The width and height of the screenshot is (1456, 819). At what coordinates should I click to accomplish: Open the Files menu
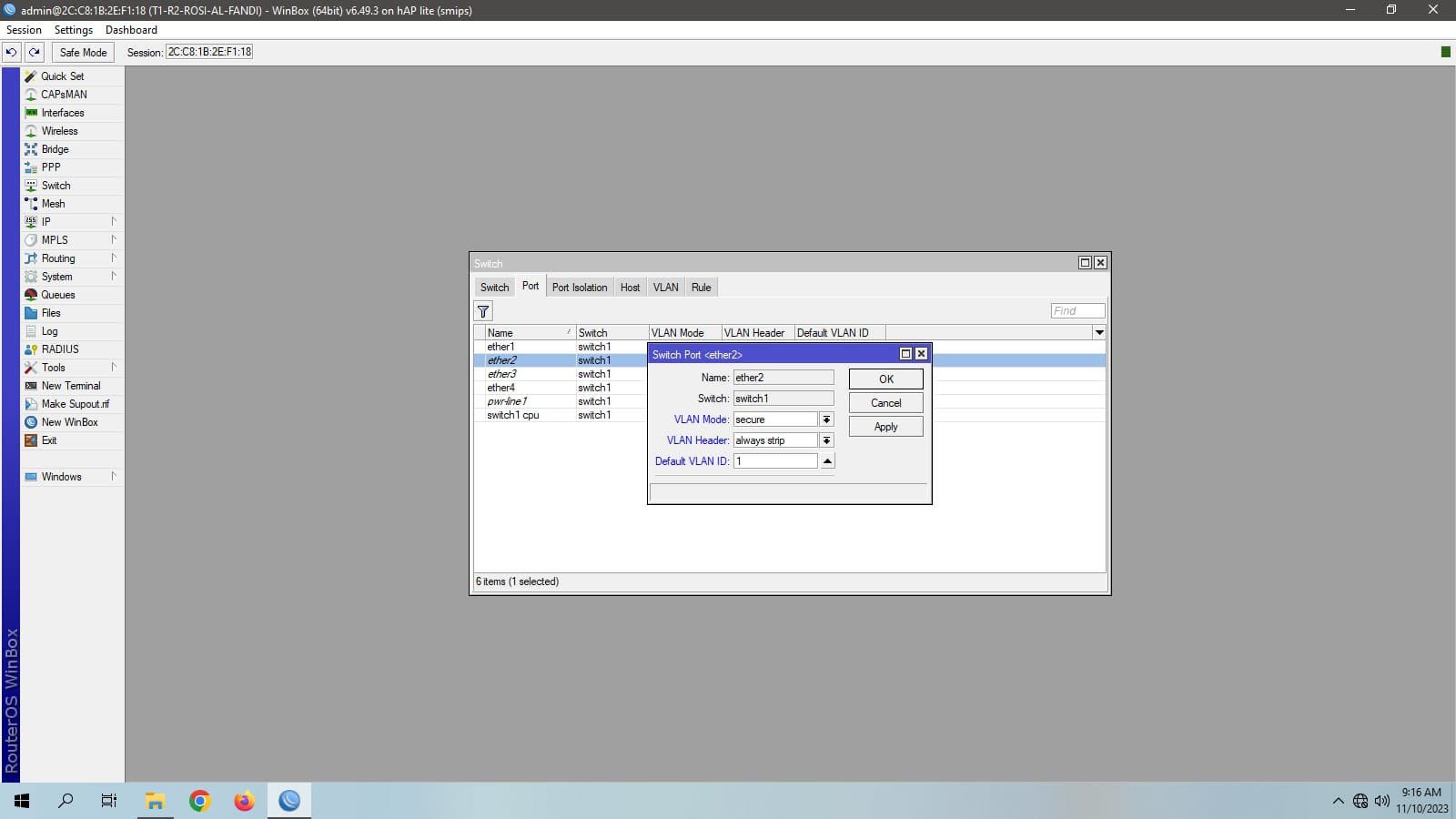(x=72, y=313)
